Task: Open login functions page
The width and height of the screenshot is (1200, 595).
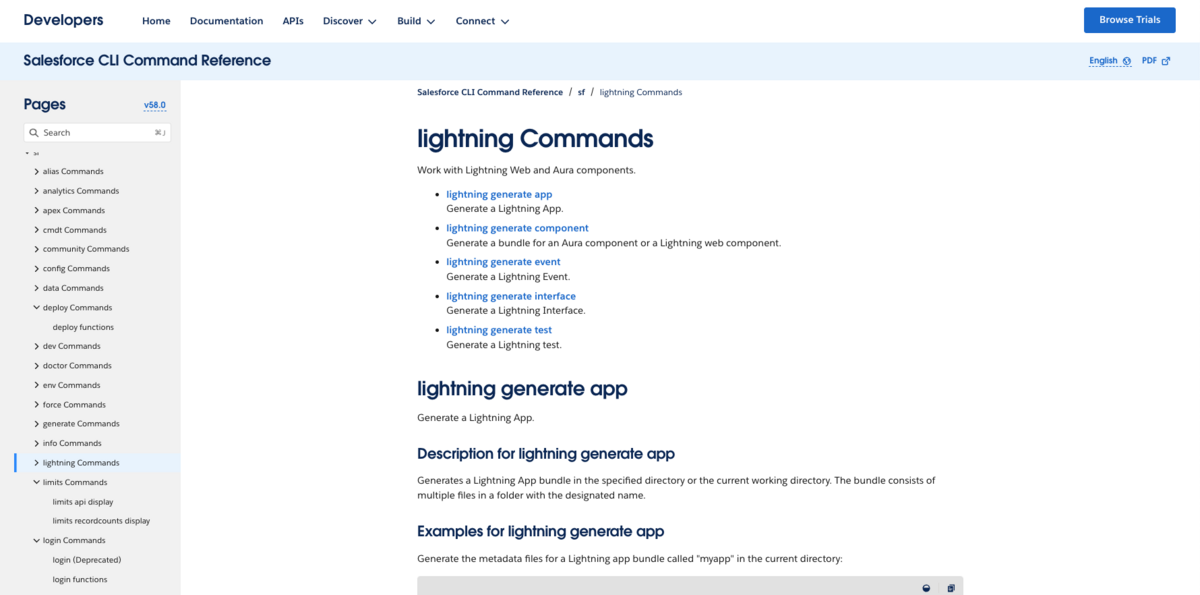Action: [80, 580]
